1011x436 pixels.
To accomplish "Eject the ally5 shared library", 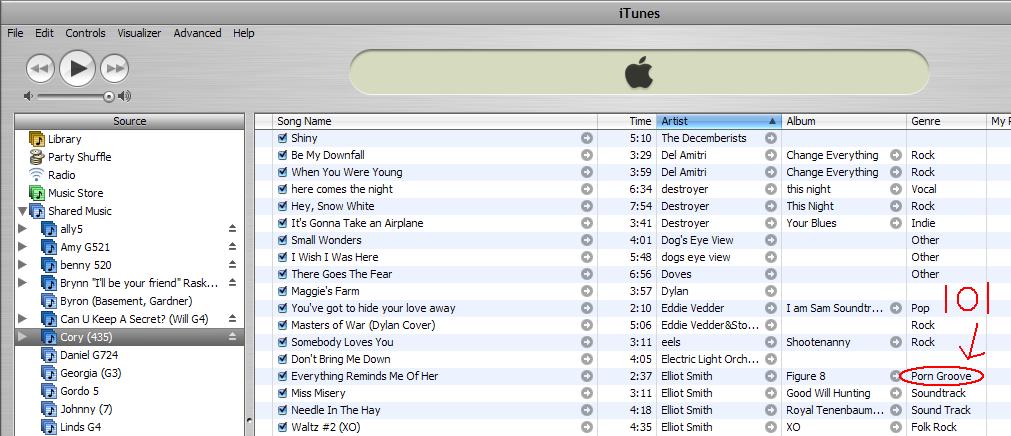I will coord(233,229).
